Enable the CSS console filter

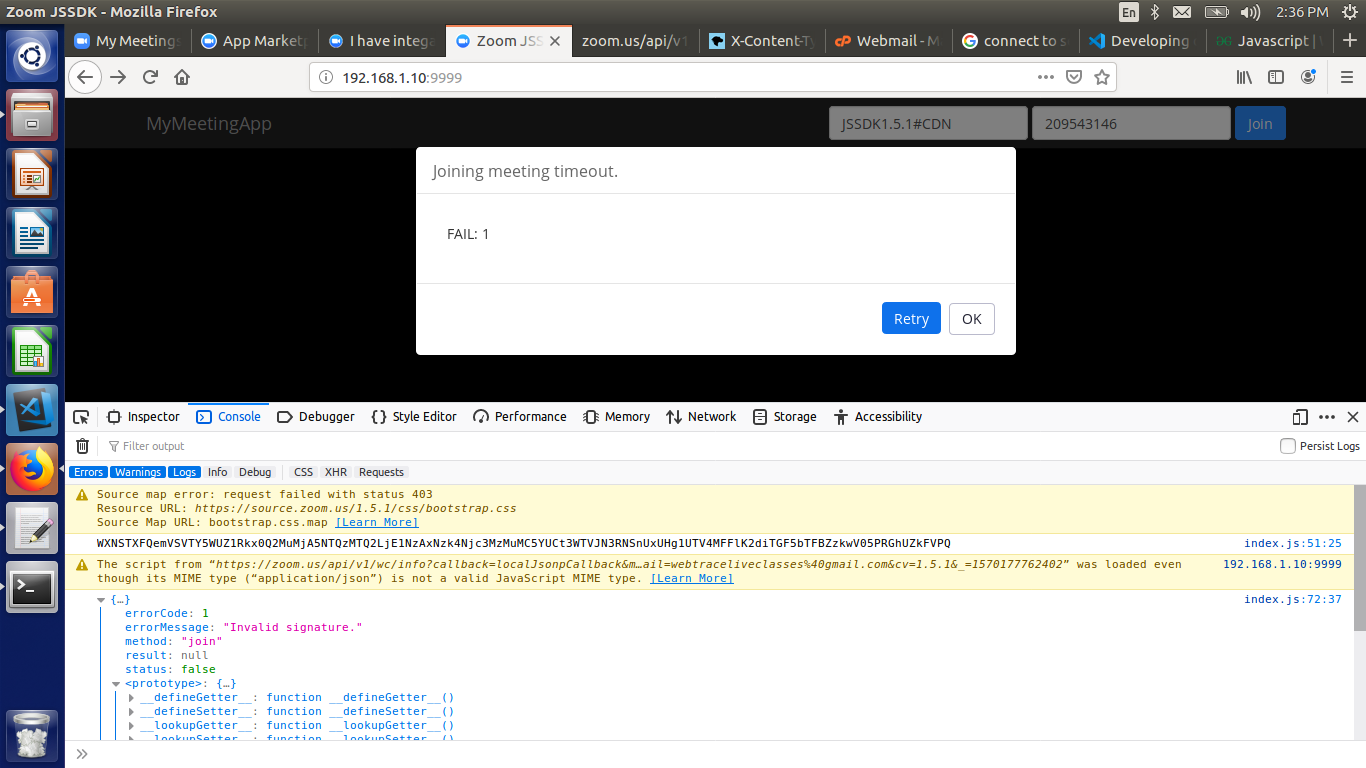(303, 472)
